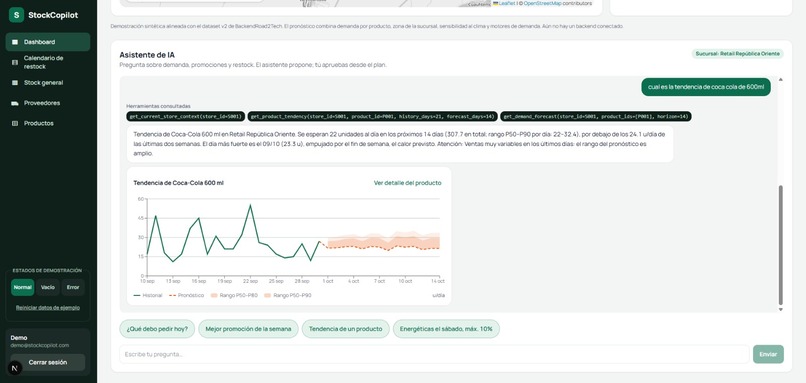Click the Dashboard sidebar icon

(15, 42)
